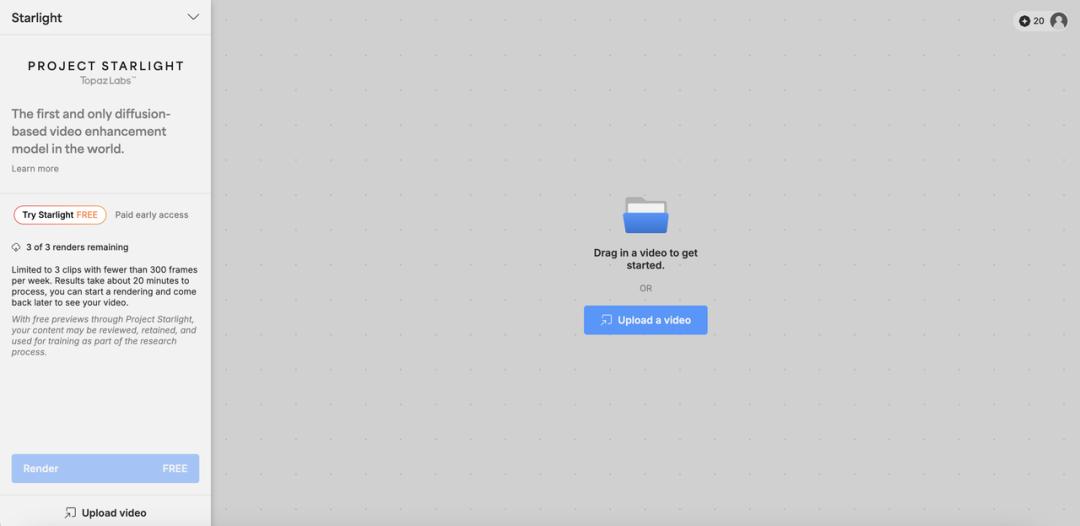Expand the Starlight dropdown chevron
The width and height of the screenshot is (1080, 526).
coord(193,17)
